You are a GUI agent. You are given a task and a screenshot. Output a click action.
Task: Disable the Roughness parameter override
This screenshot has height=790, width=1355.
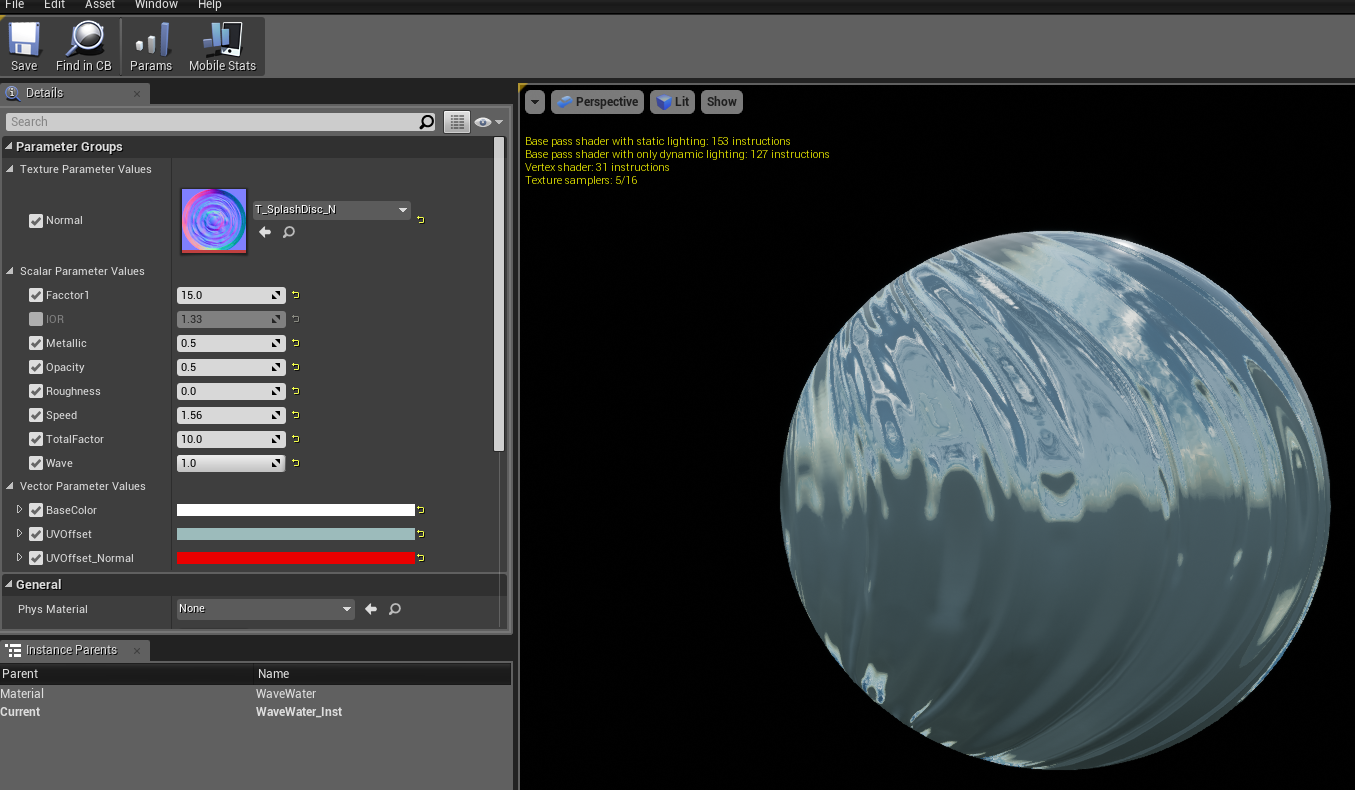coord(36,391)
